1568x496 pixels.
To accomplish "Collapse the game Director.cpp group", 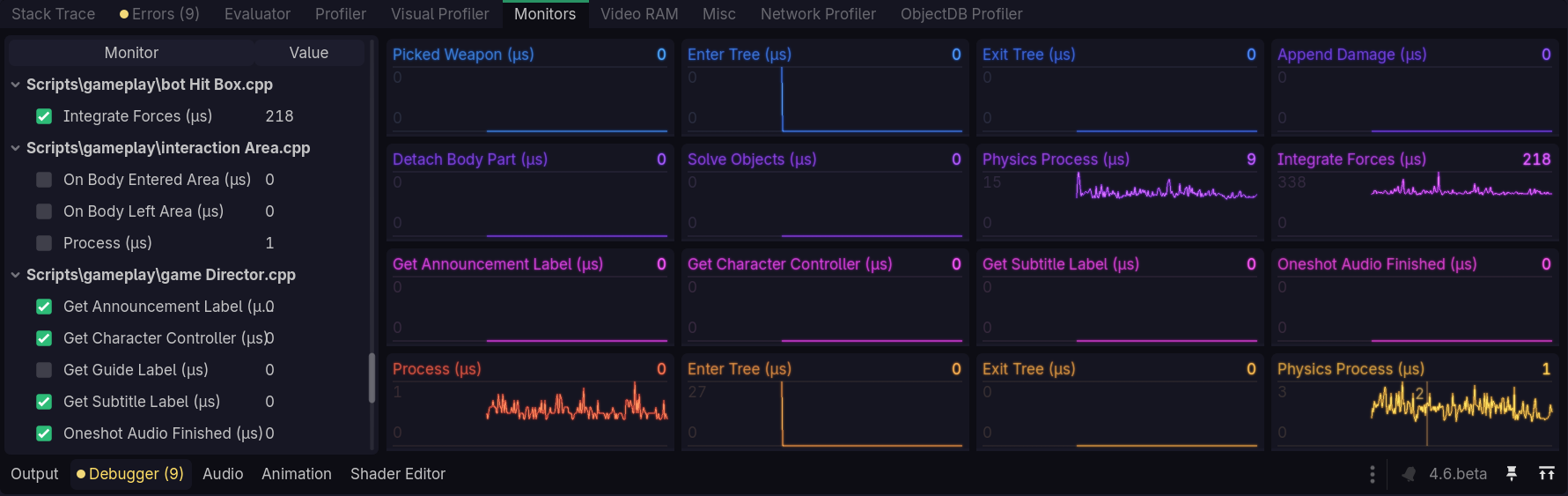I will click(x=16, y=275).
